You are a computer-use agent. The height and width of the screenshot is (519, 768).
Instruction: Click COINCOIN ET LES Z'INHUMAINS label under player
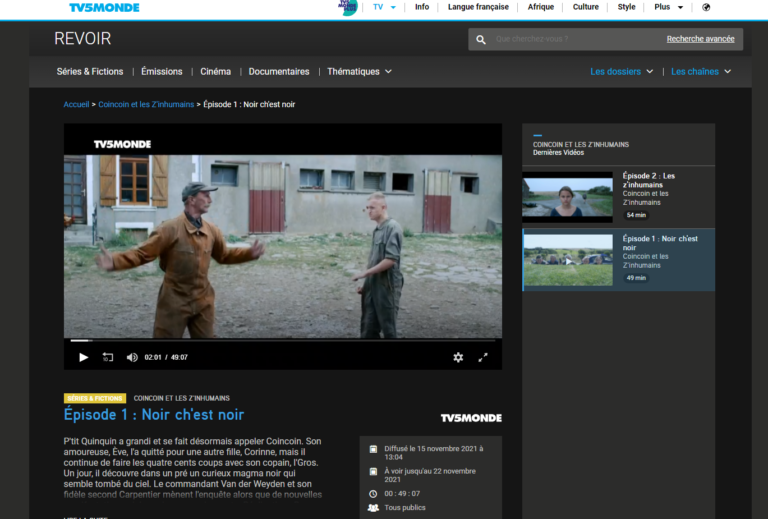point(182,398)
